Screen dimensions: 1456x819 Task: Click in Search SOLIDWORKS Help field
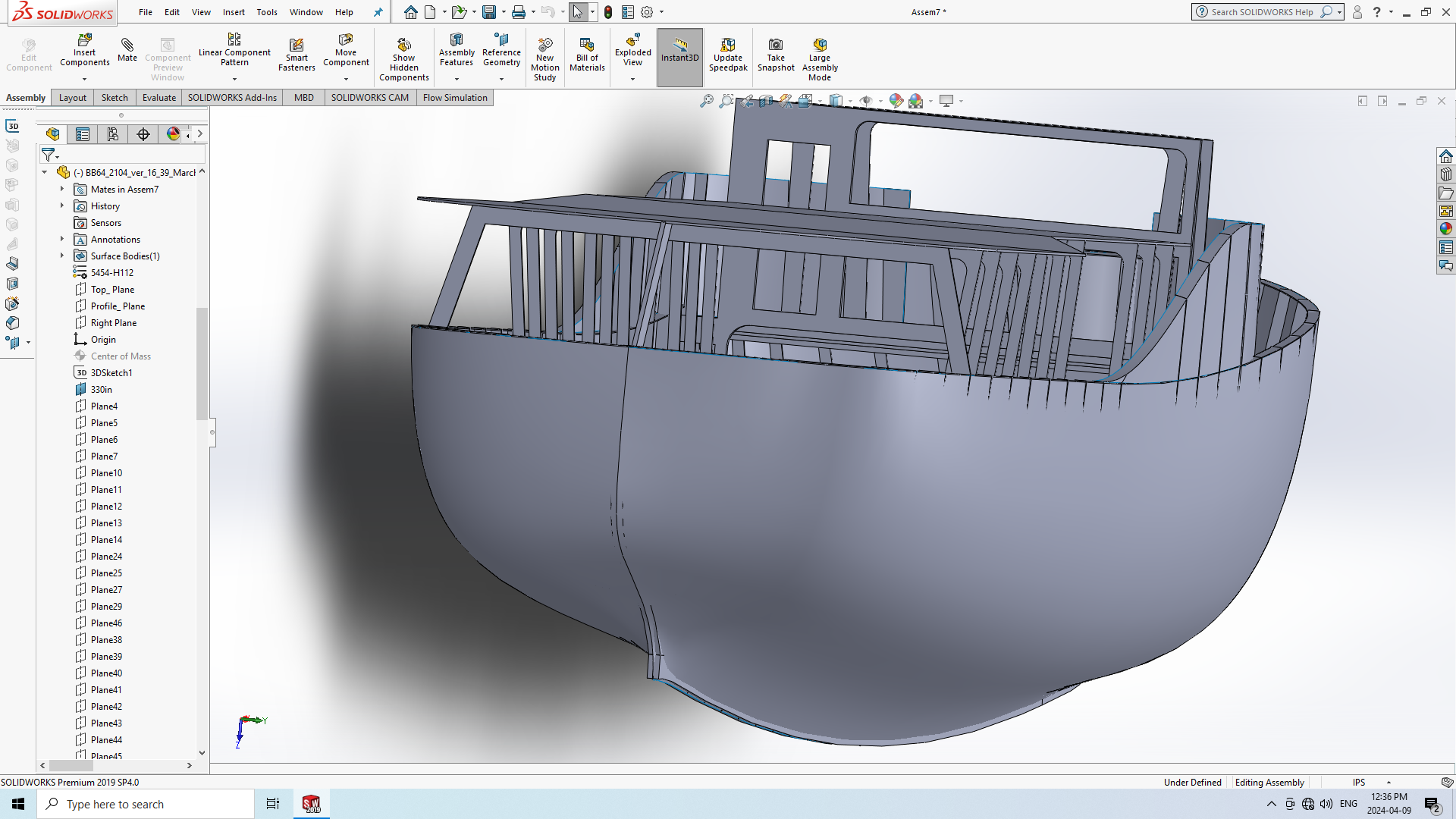[1263, 12]
